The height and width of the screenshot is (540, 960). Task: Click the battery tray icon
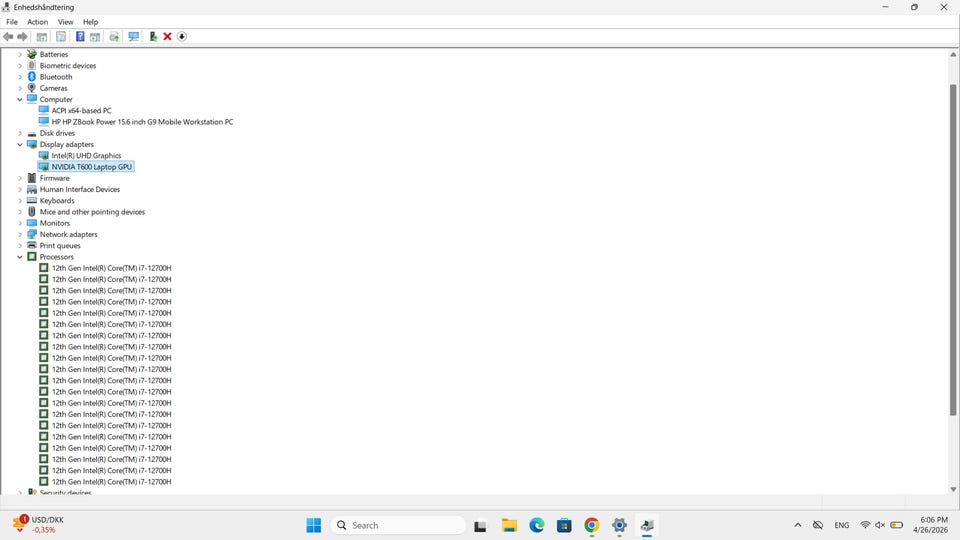tap(897, 525)
